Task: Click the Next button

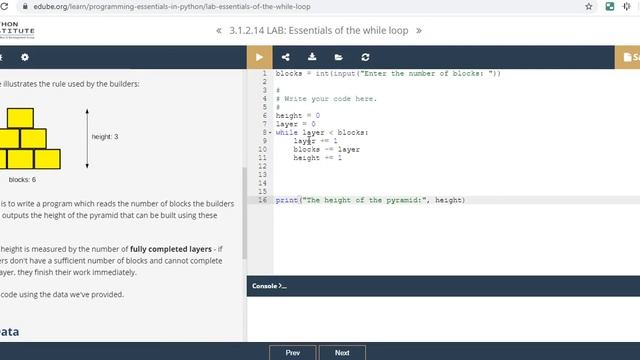Action: [342, 353]
